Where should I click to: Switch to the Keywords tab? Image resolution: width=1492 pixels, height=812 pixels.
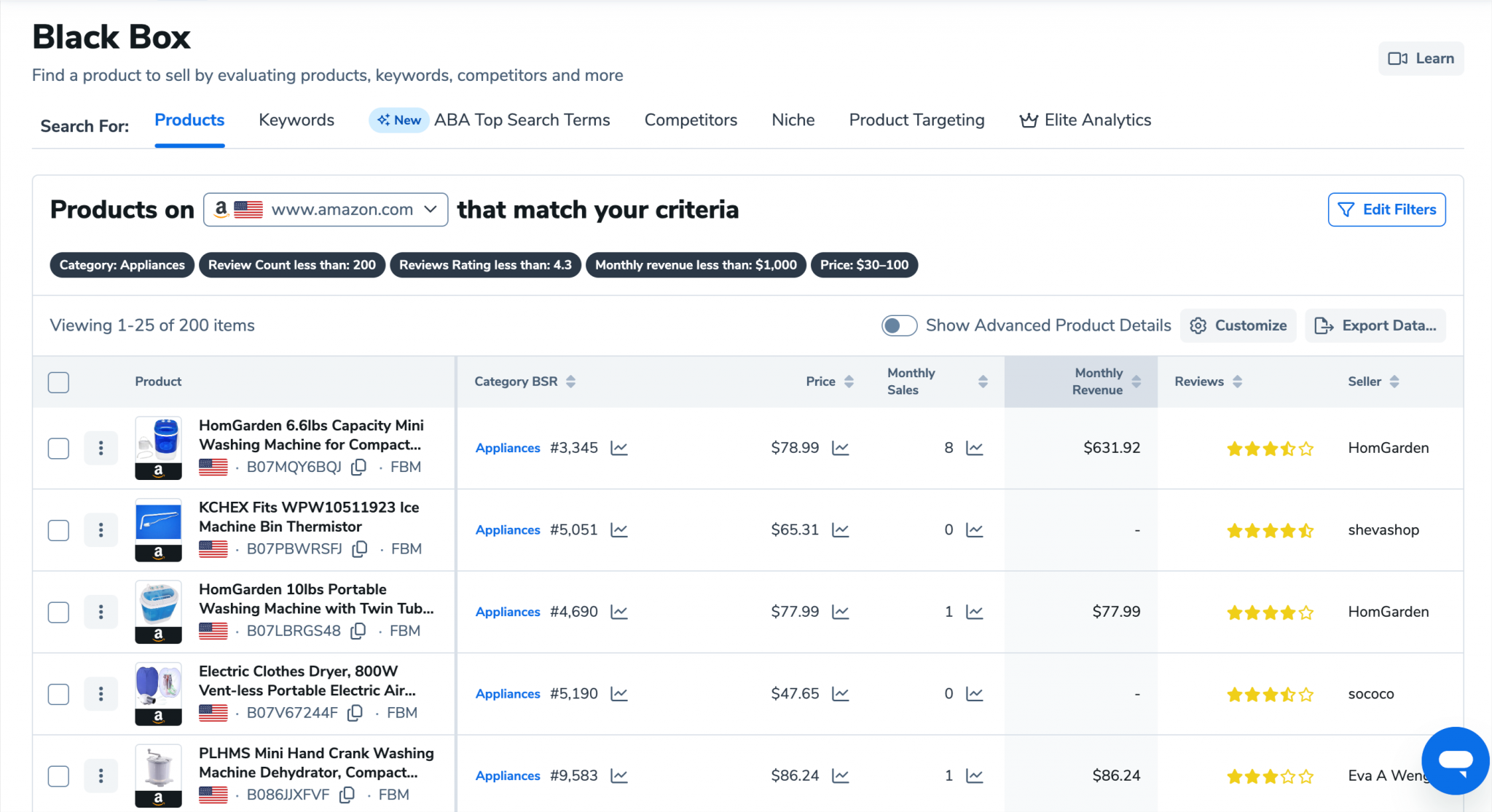[x=296, y=119]
